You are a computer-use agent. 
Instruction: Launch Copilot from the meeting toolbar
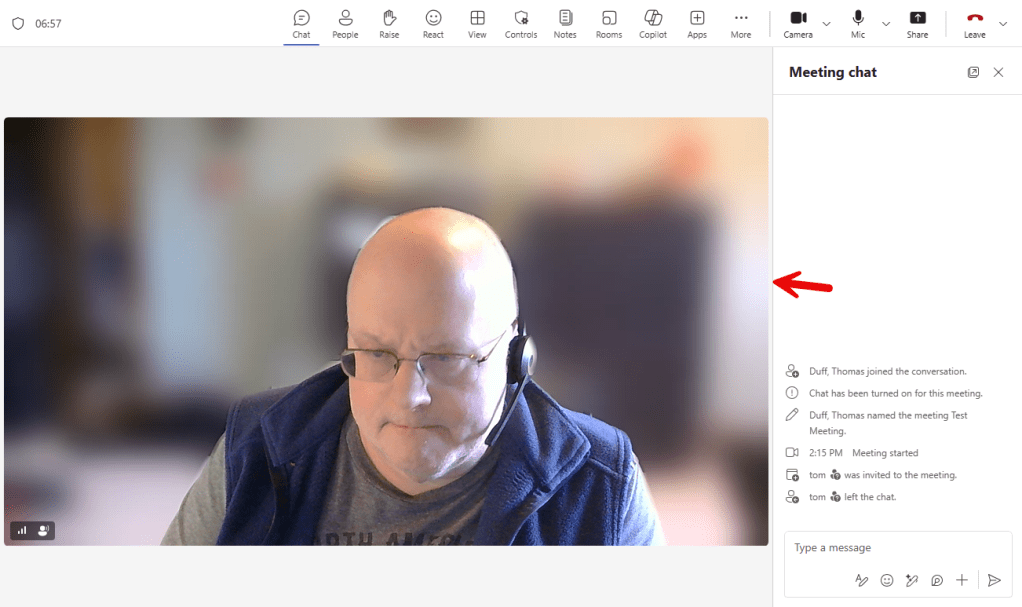(x=653, y=23)
